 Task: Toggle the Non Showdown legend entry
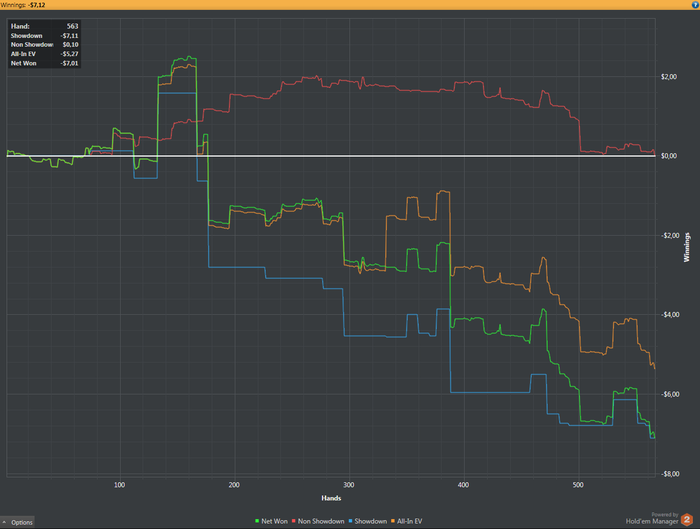click(318, 521)
